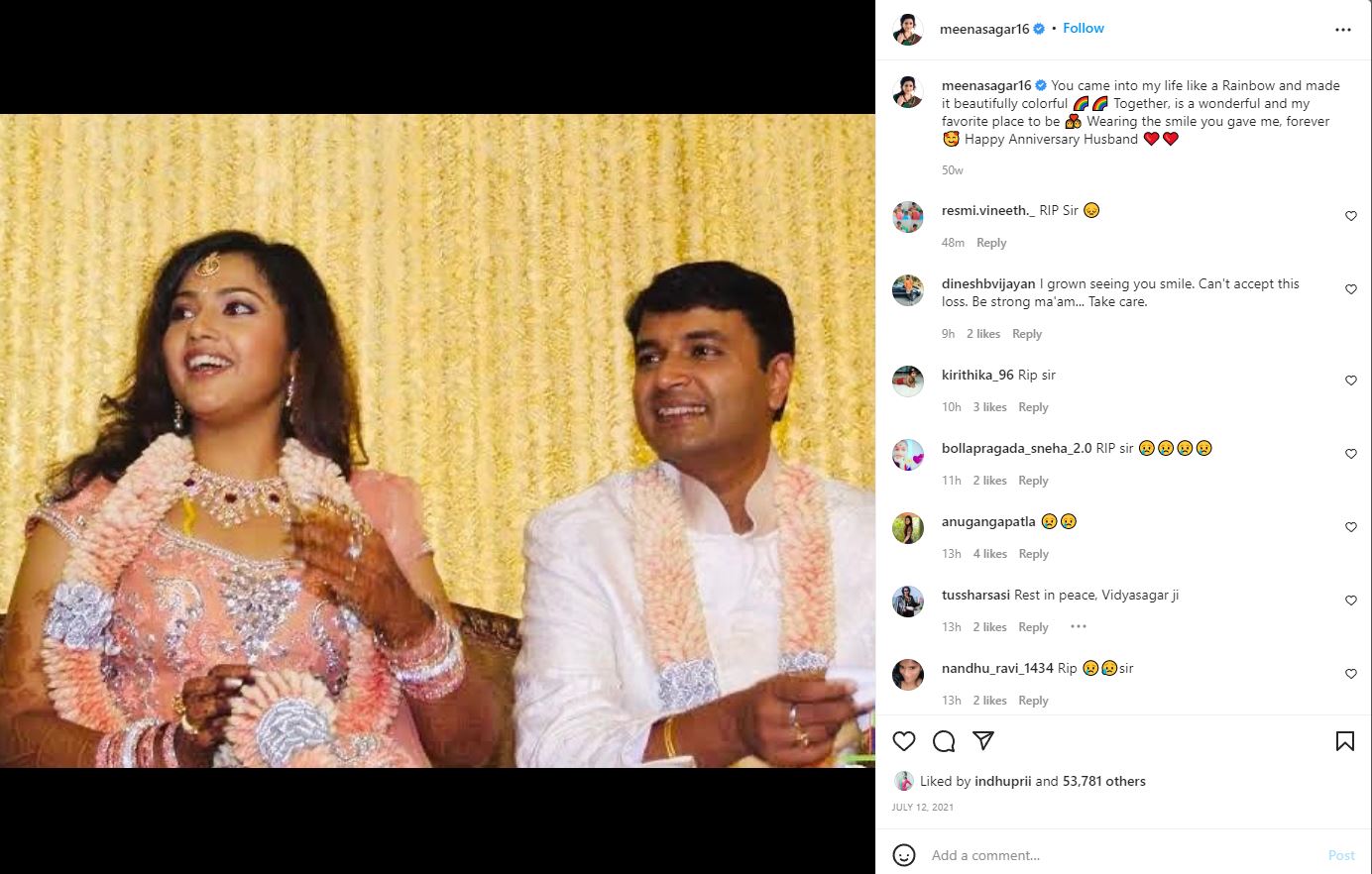Viewport: 1372px width, 874px height.
Task: Open the emoji picker in the comment bar
Action: 903,854
